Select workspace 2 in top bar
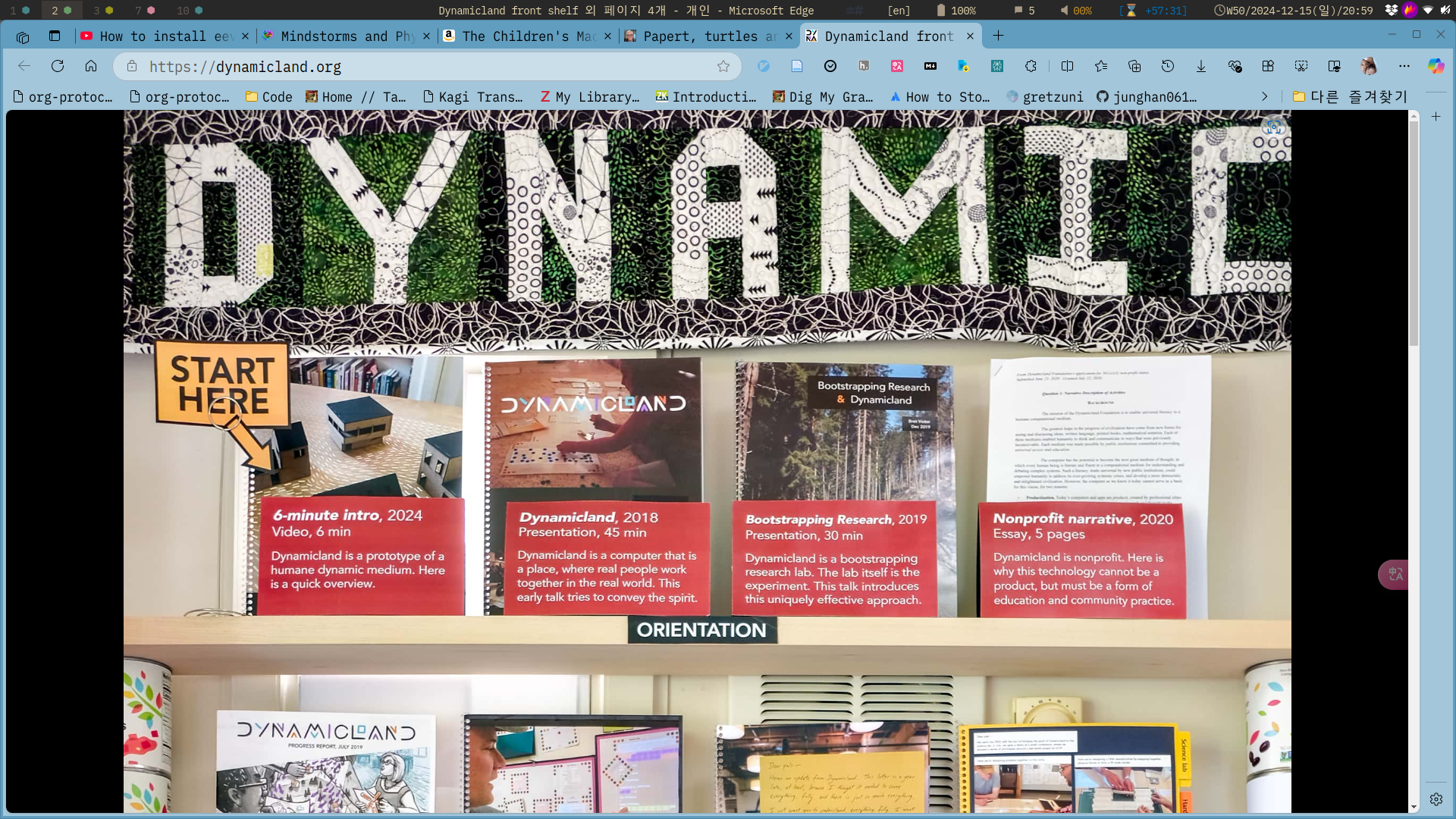1456x819 pixels. 61,10
